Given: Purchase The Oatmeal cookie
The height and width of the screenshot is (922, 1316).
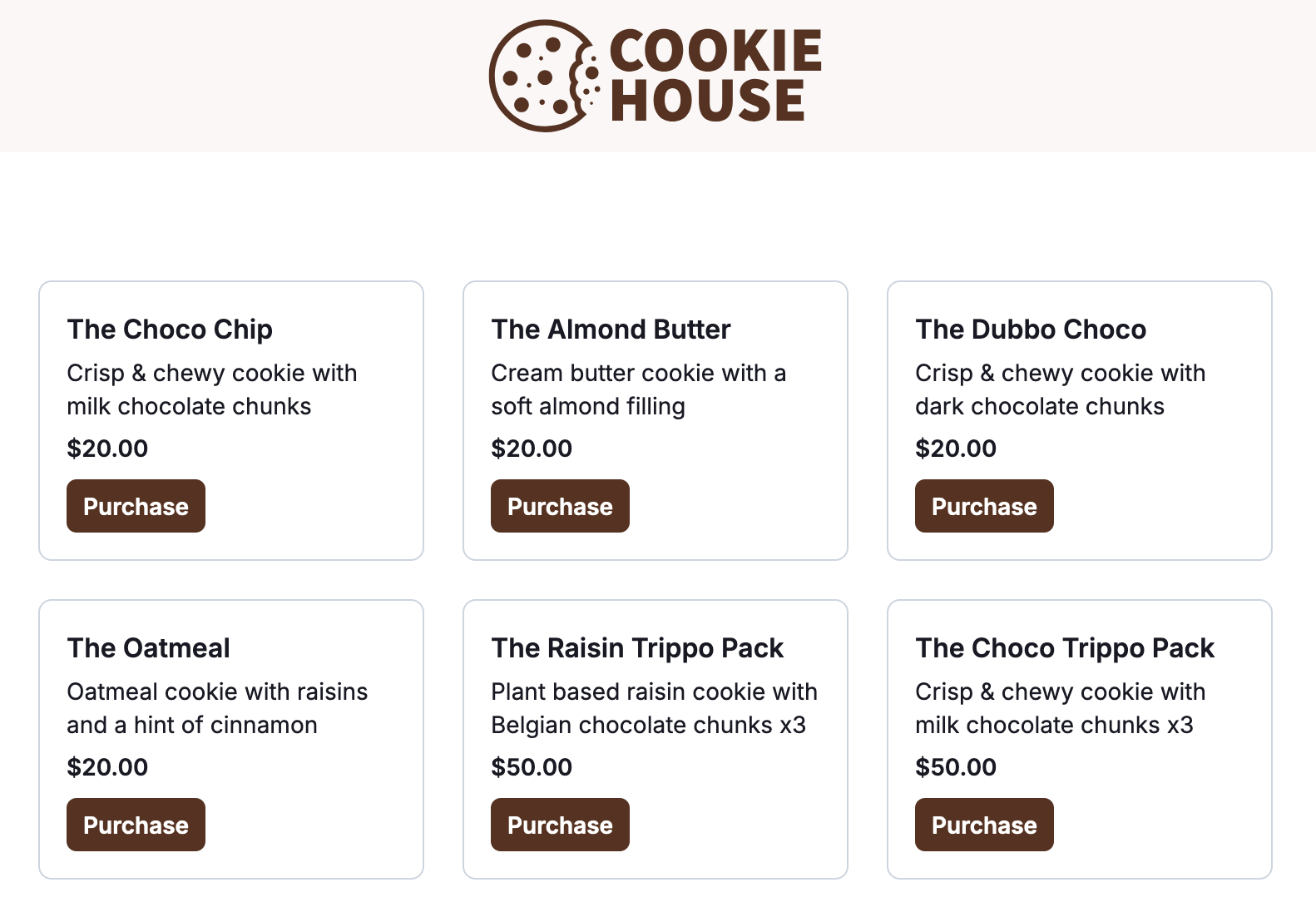Looking at the screenshot, I should 136,825.
